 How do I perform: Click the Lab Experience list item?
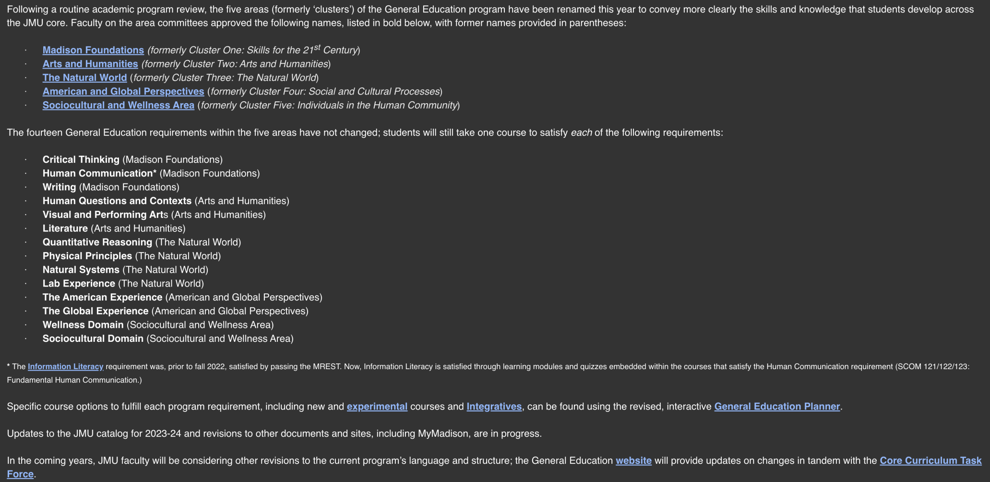click(x=78, y=284)
